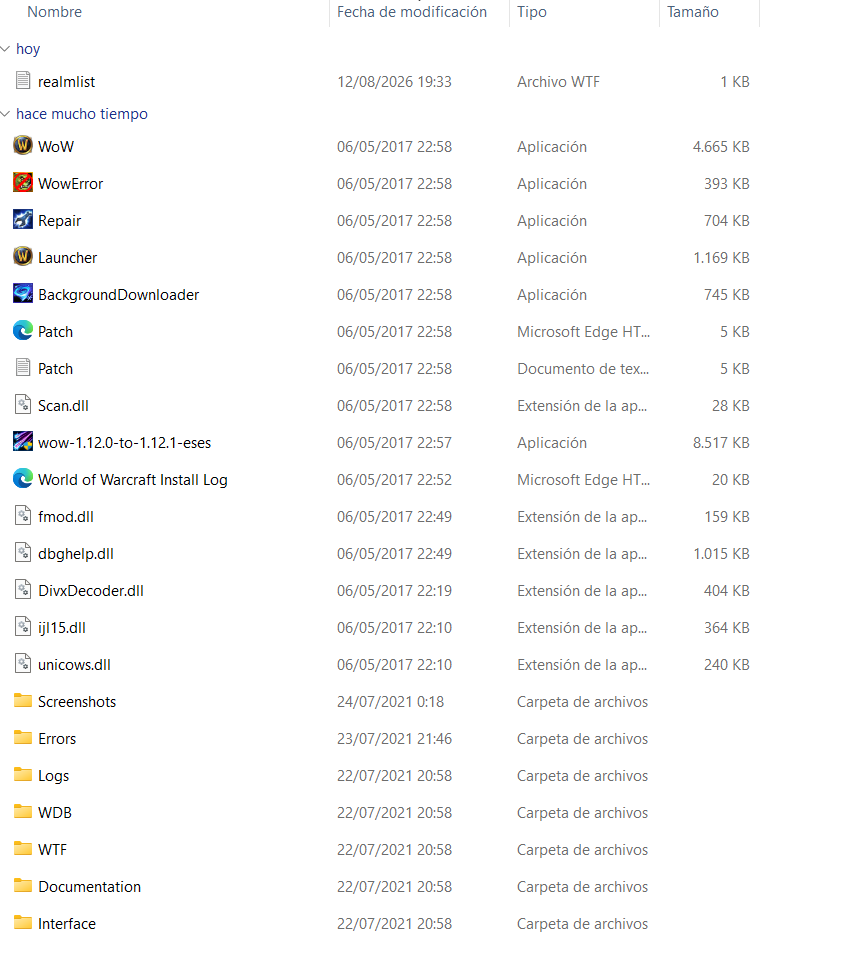Select the Repair application icon
This screenshot has height=953, width=861.
(22, 220)
